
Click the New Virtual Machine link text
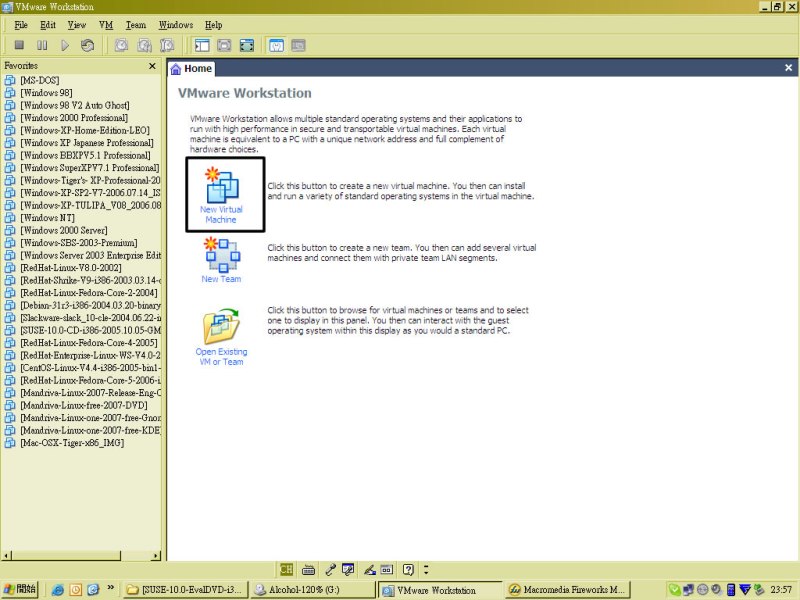[221, 214]
